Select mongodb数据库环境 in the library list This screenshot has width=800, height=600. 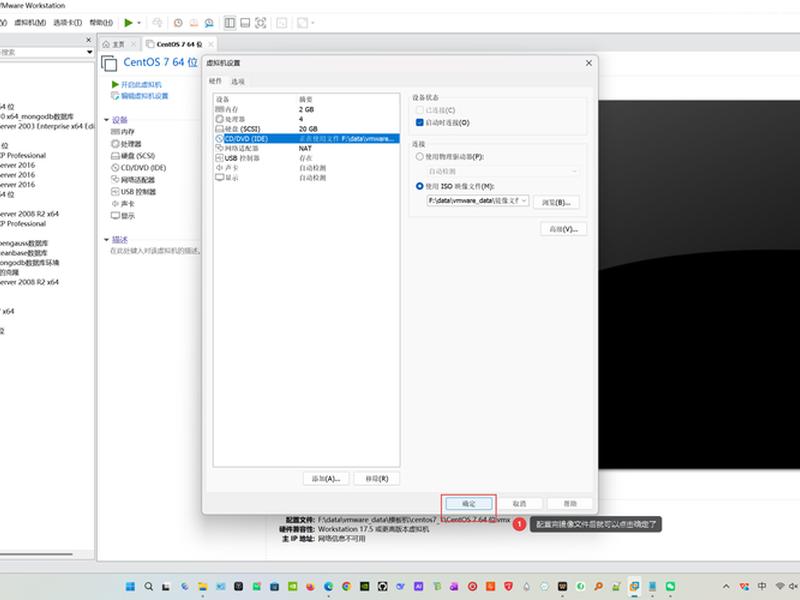click(x=30, y=263)
